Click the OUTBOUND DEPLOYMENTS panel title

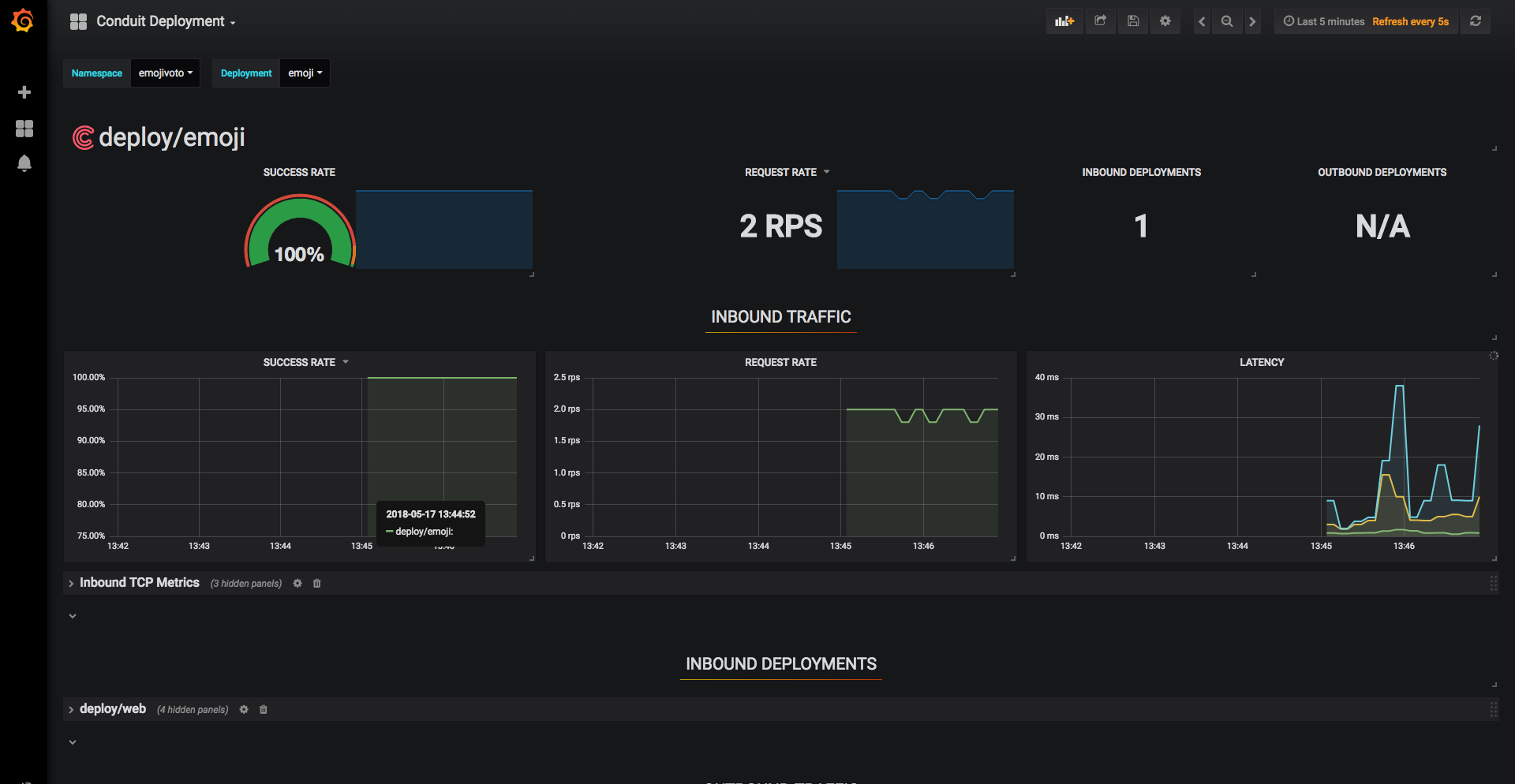coord(1382,172)
